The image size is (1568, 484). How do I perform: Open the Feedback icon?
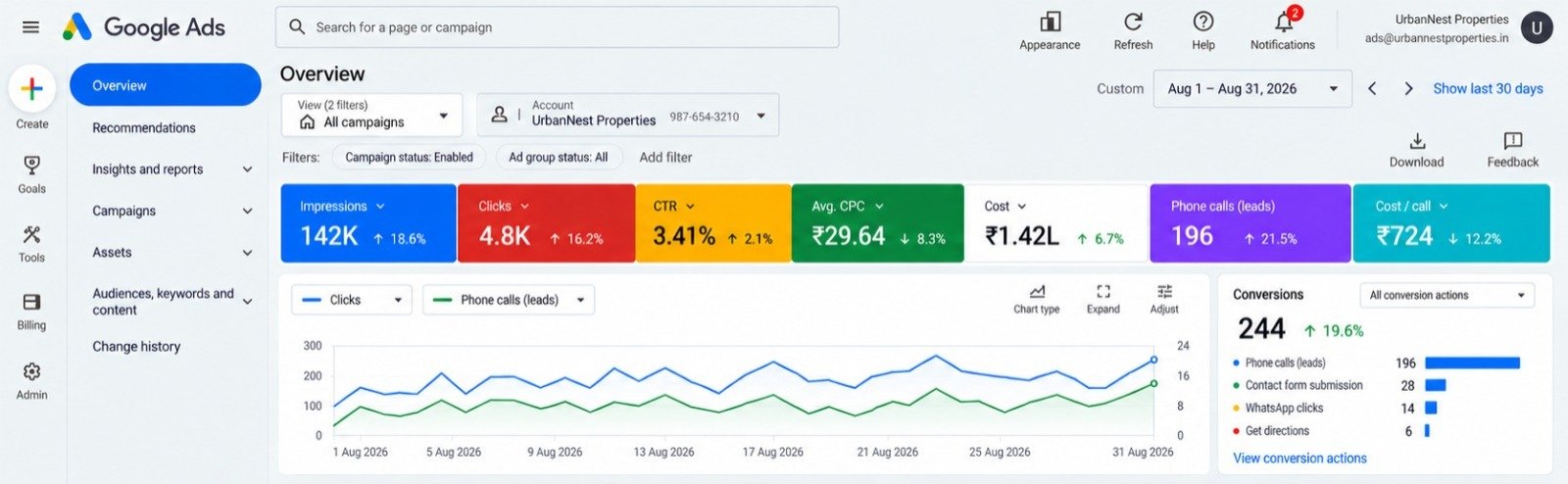click(1512, 150)
